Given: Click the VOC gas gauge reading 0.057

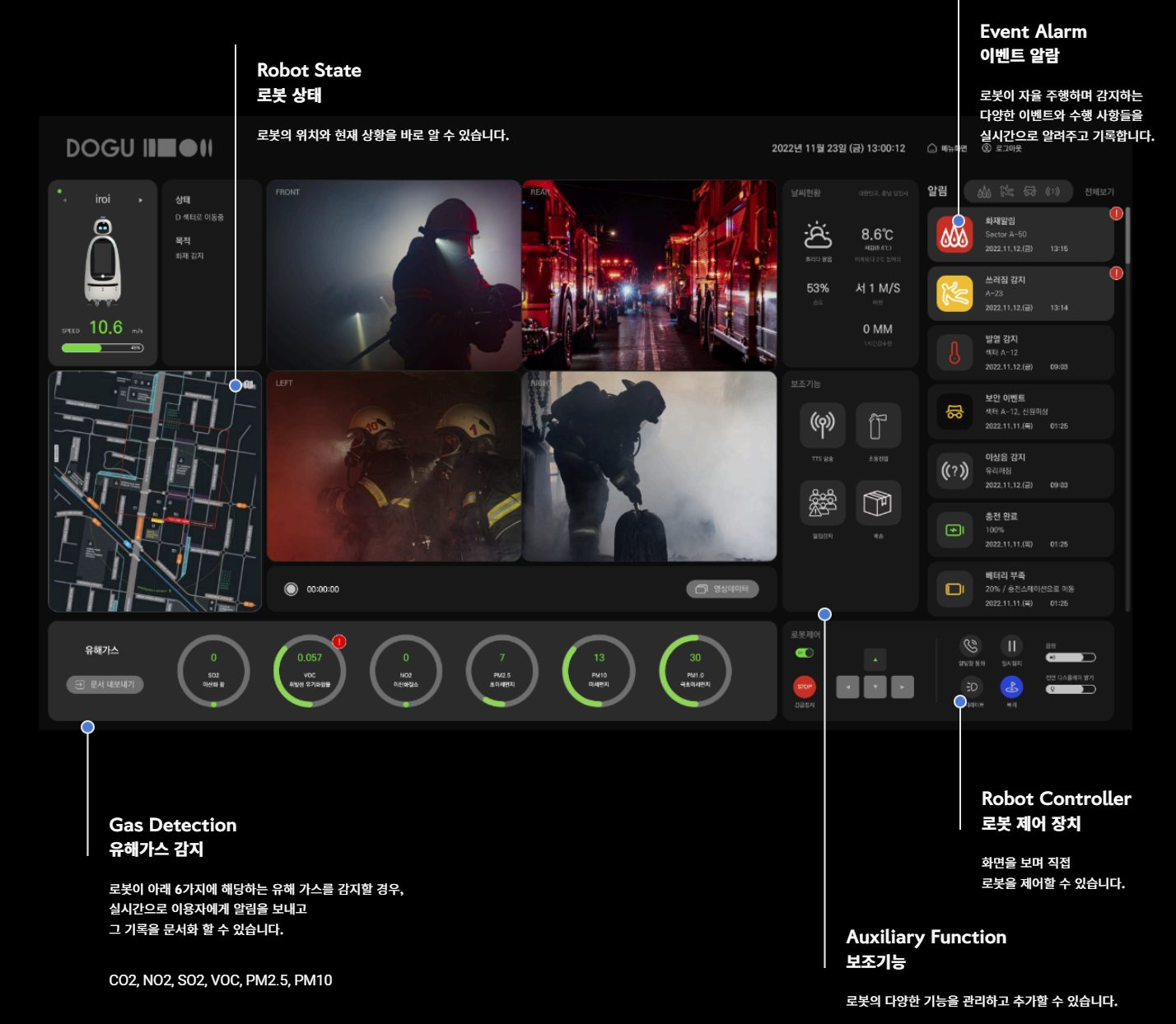Looking at the screenshot, I should click(310, 671).
